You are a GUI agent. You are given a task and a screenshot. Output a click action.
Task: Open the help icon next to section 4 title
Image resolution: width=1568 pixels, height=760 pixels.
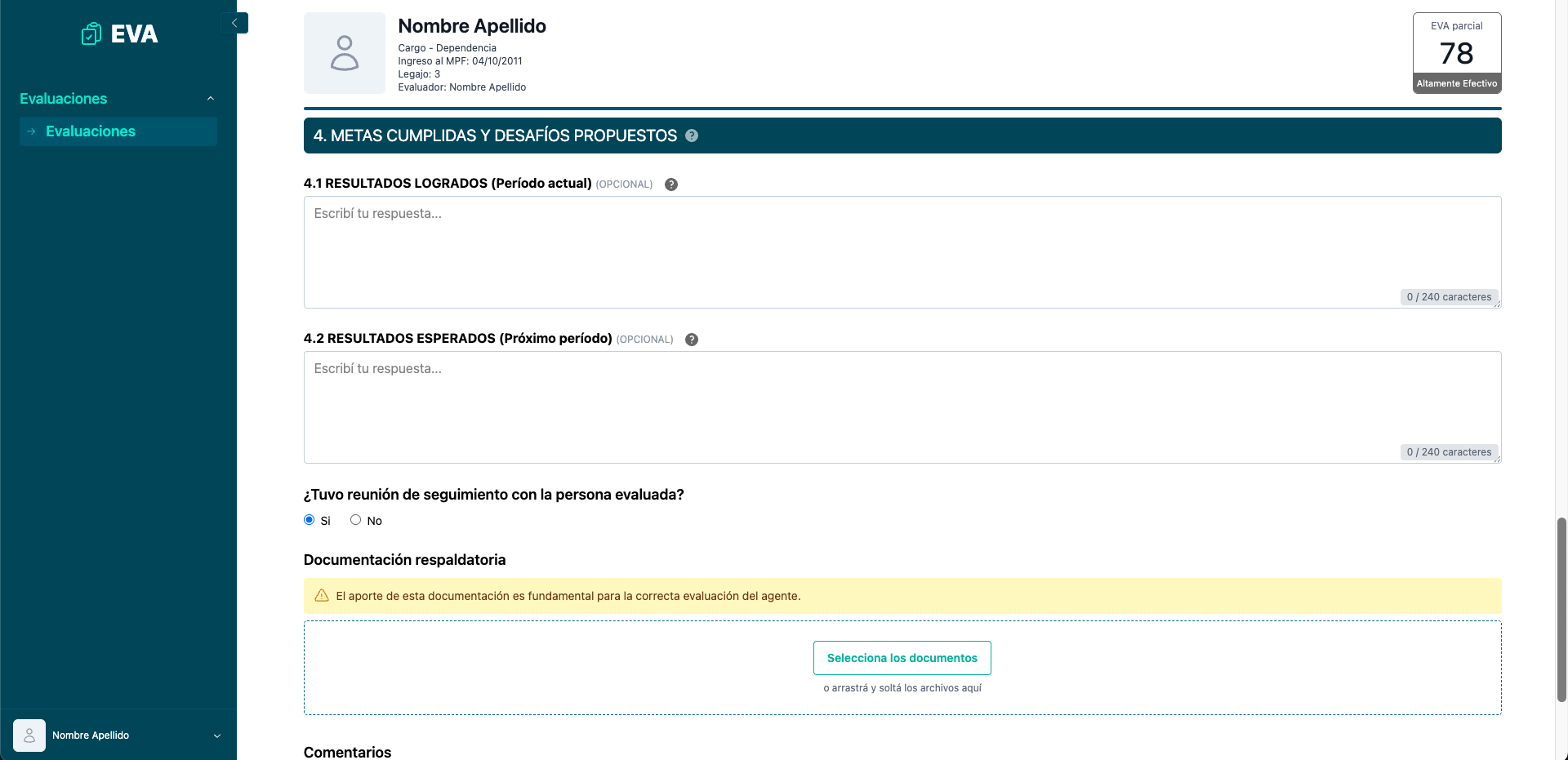692,136
